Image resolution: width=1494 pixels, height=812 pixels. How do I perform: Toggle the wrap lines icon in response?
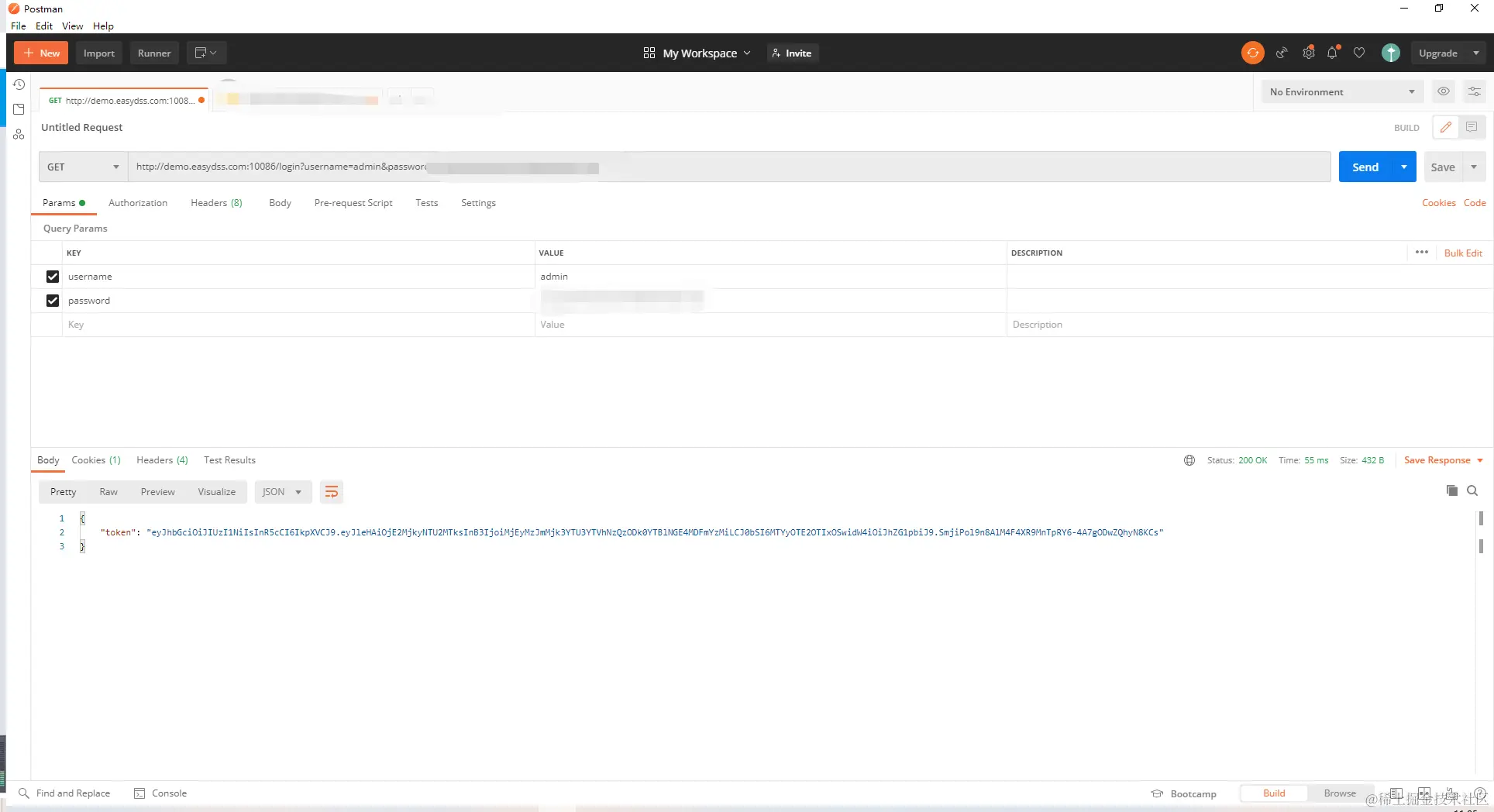(332, 492)
